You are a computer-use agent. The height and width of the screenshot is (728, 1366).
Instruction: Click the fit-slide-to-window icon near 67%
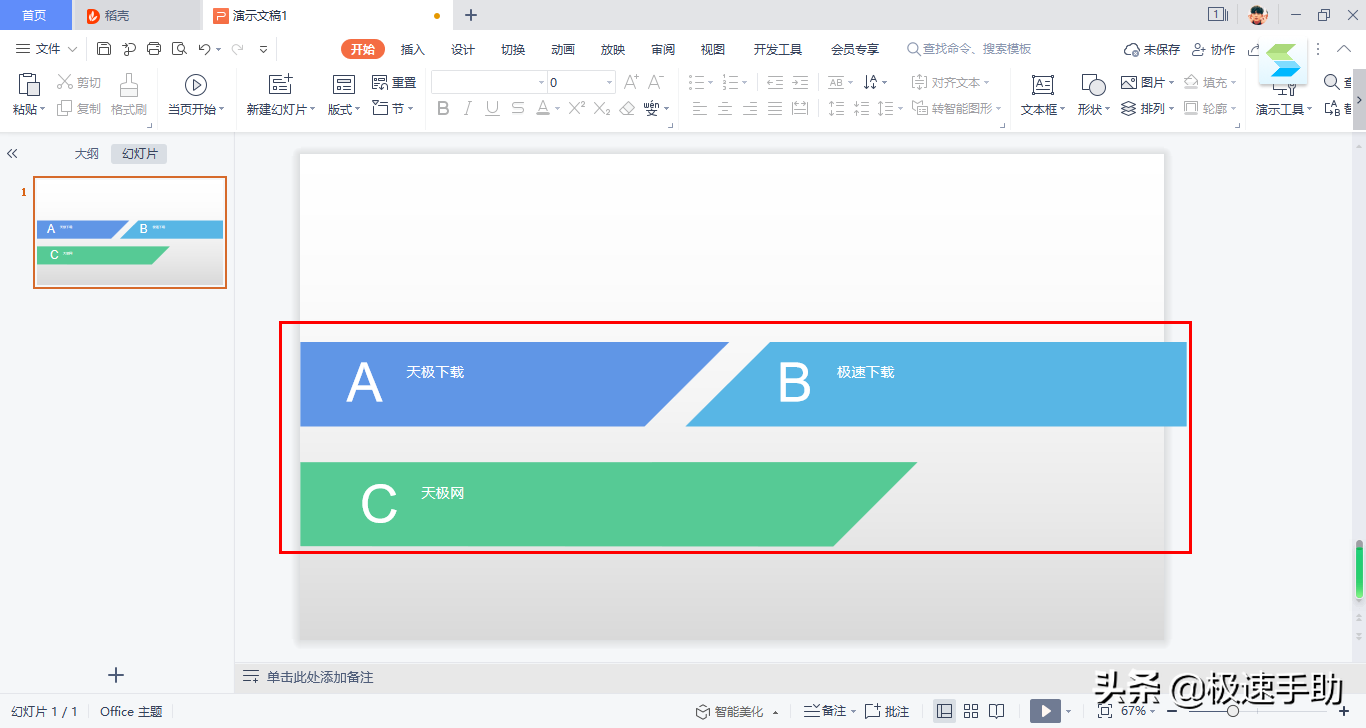[1105, 711]
